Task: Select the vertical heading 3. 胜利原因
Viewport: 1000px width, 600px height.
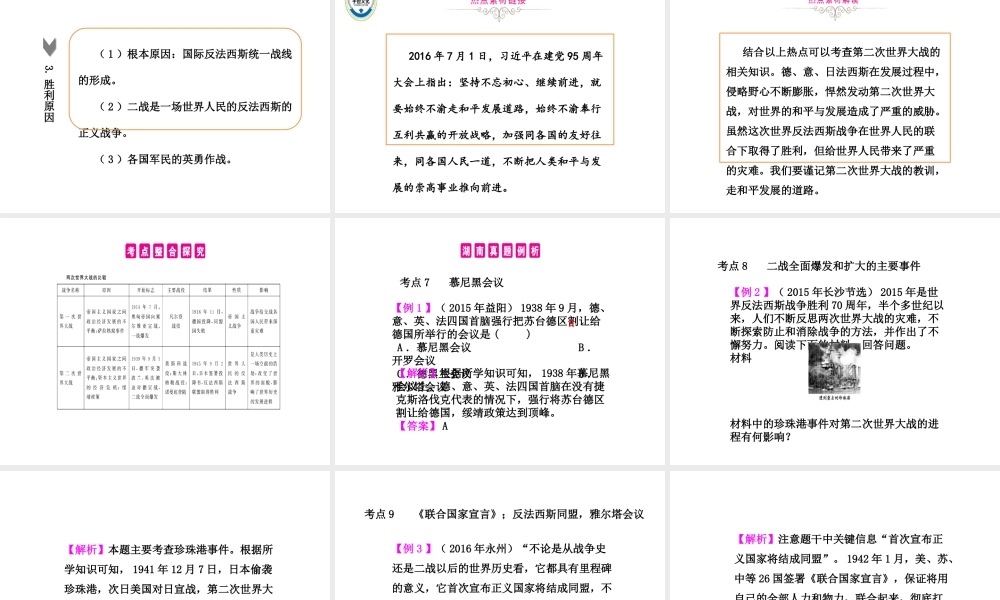Action: [49, 93]
